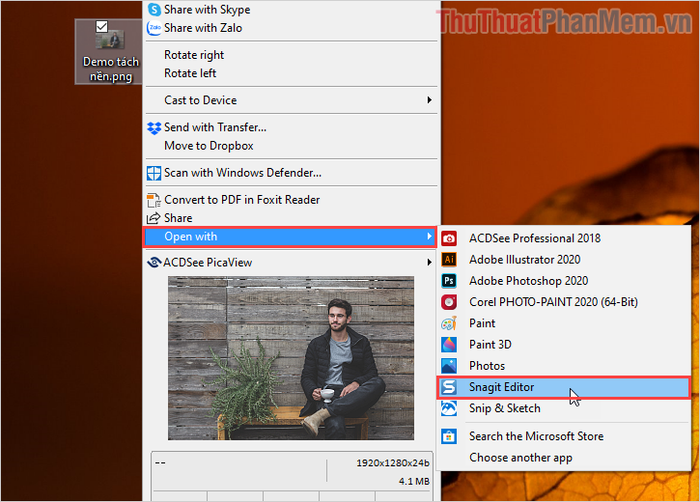Open with Corel PHOTO-PAINT 2020 (64-Bit)
700x502 pixels.
[564, 302]
